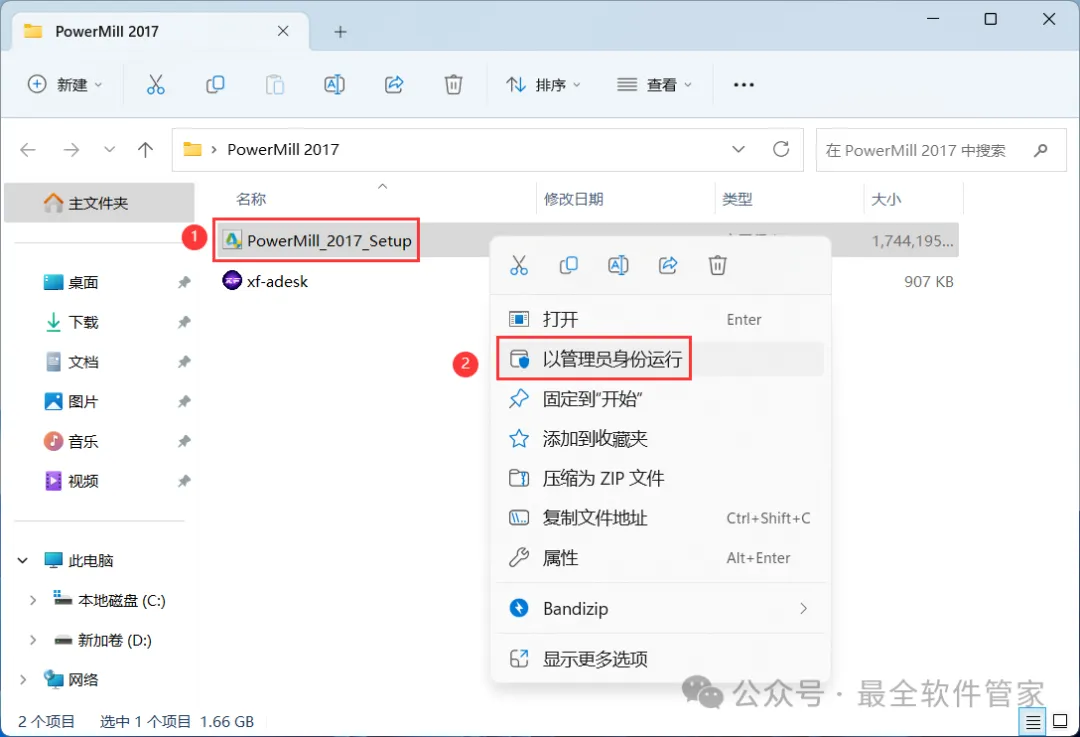Expand the 网络 tree node
1080x737 pixels.
(23, 680)
